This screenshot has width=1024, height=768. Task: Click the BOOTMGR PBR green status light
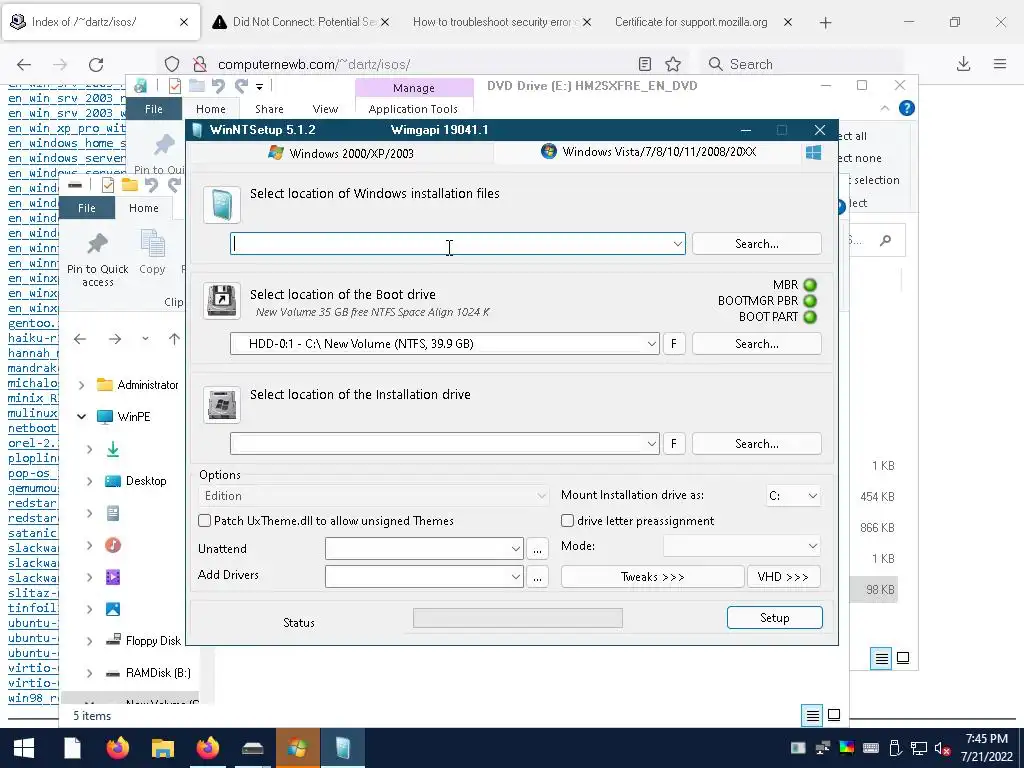810,300
